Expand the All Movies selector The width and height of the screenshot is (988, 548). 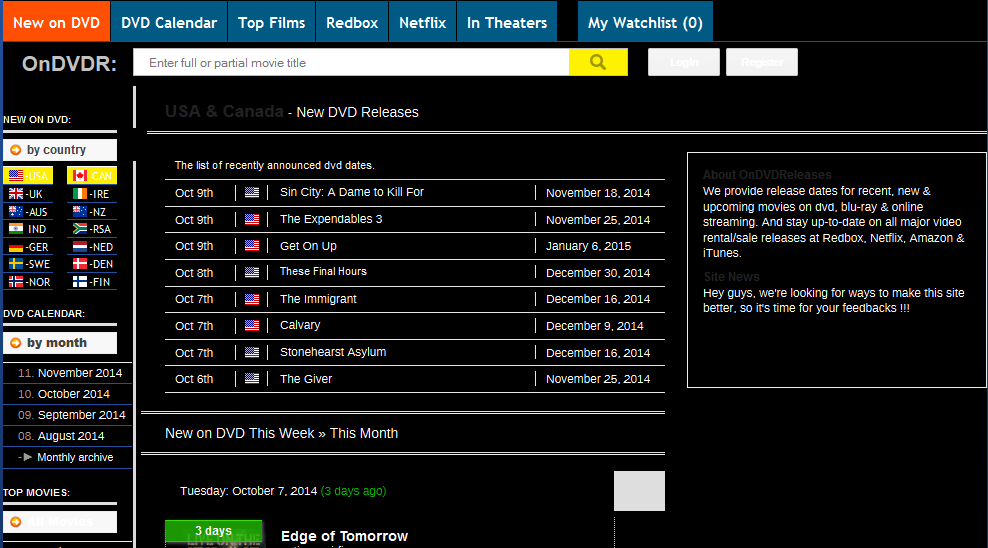pyautogui.click(x=60, y=522)
